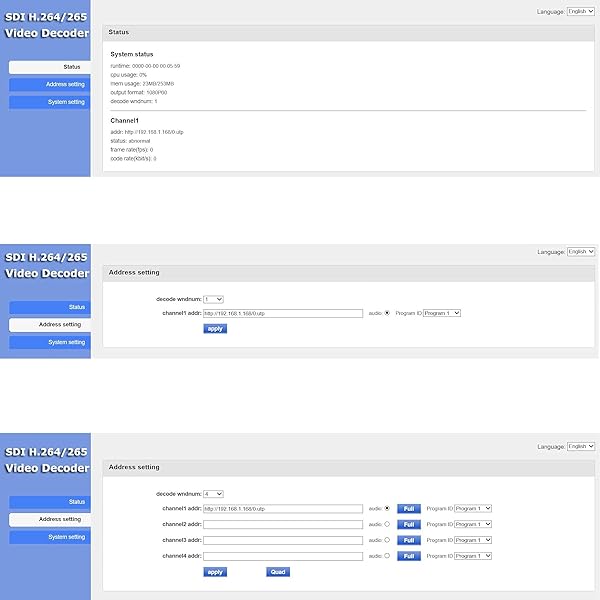Click the channel2 addr input field
This screenshot has width=600, height=600.
pyautogui.click(x=282, y=524)
